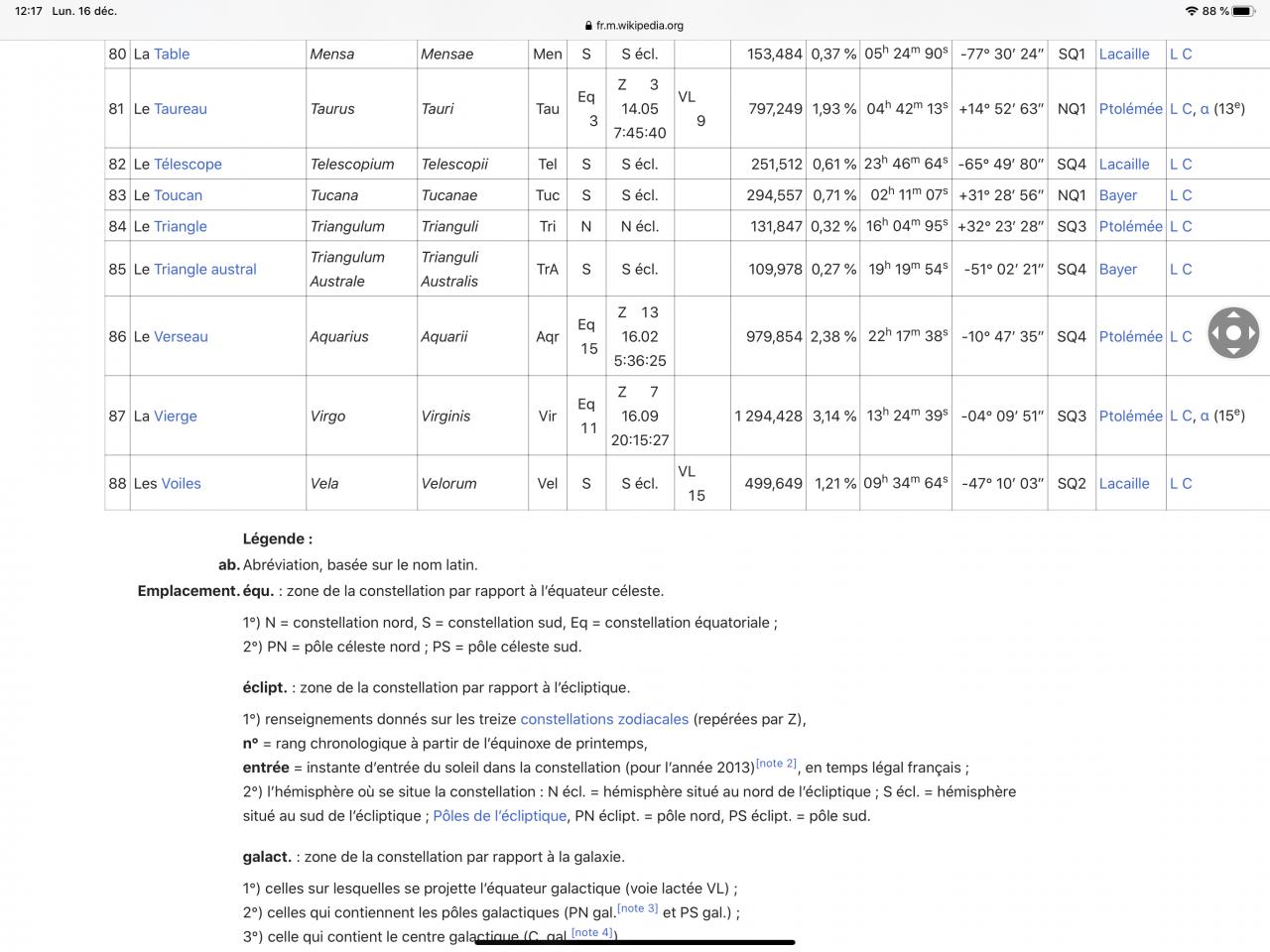Open the constellations zodiacales link
The image size is (1270, 952).
604,720
